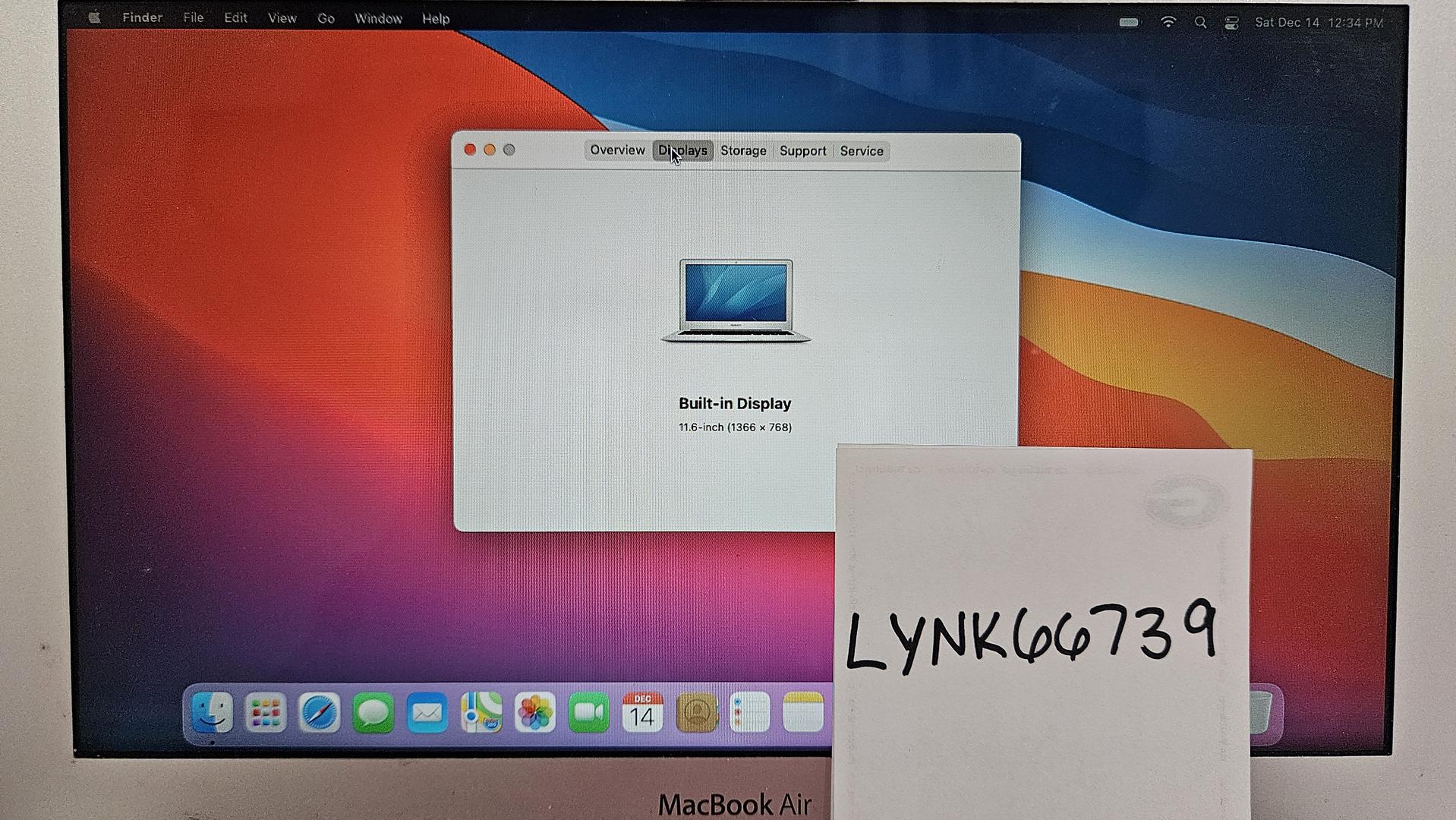Open Messages from the Dock
The width and height of the screenshot is (1456, 820).
point(373,712)
